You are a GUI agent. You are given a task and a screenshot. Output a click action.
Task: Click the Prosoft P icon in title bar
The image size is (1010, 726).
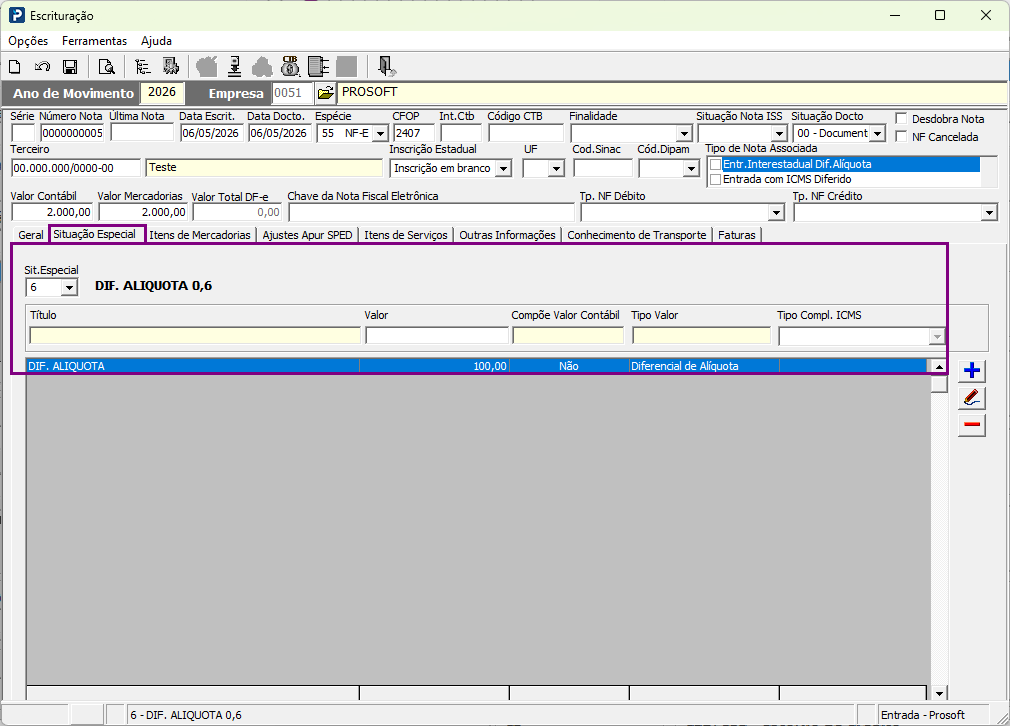[17, 15]
